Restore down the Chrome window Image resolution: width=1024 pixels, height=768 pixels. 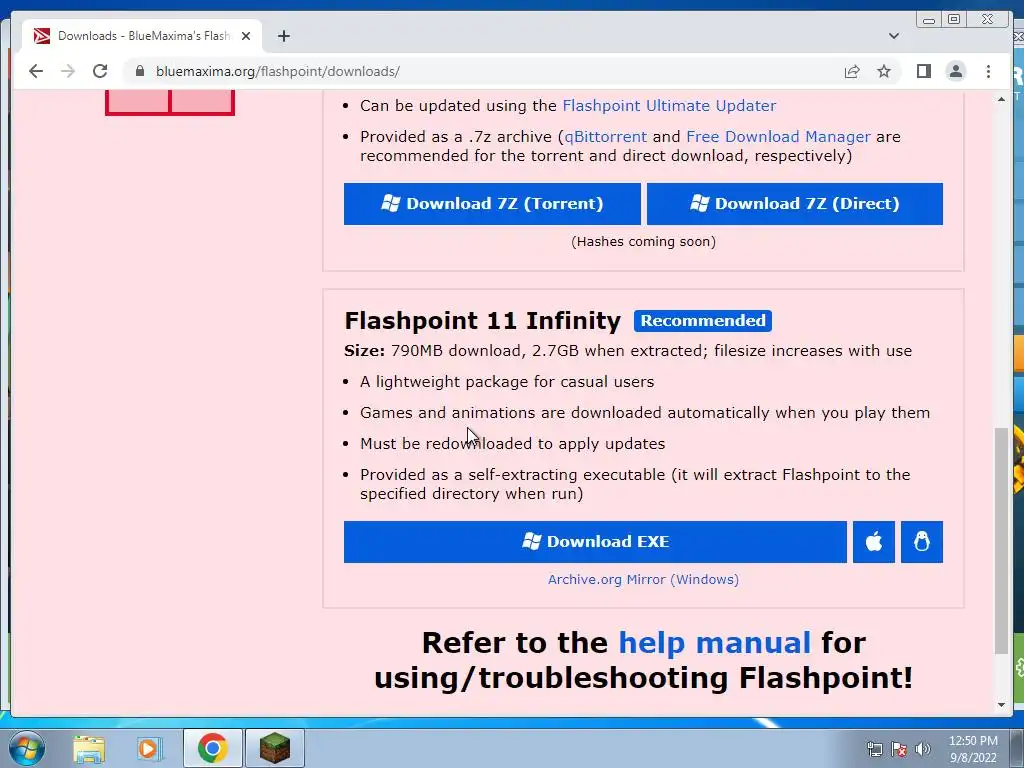pyautogui.click(x=953, y=20)
